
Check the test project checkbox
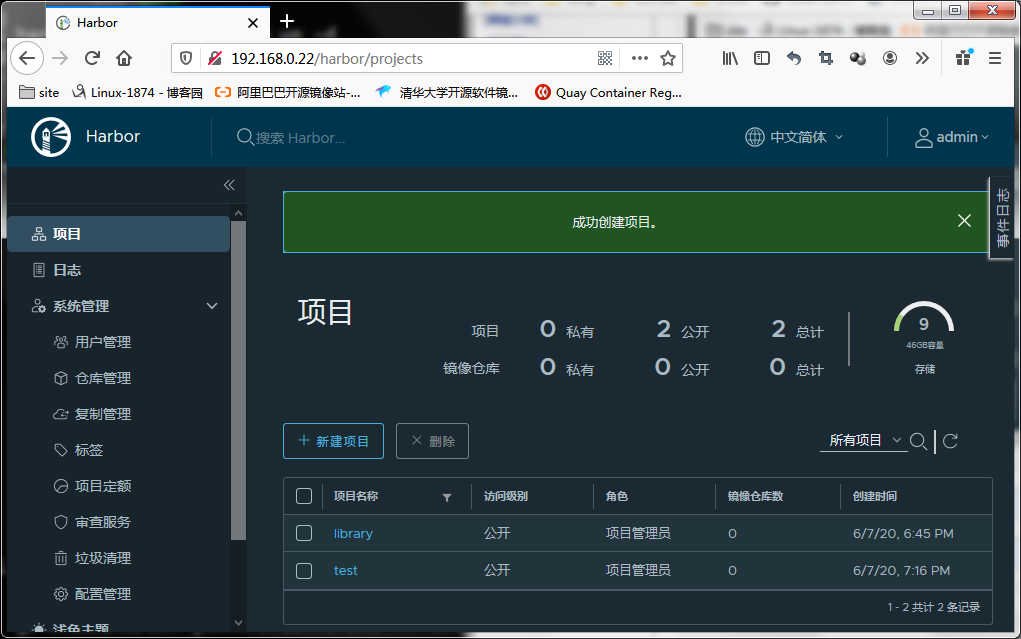304,571
